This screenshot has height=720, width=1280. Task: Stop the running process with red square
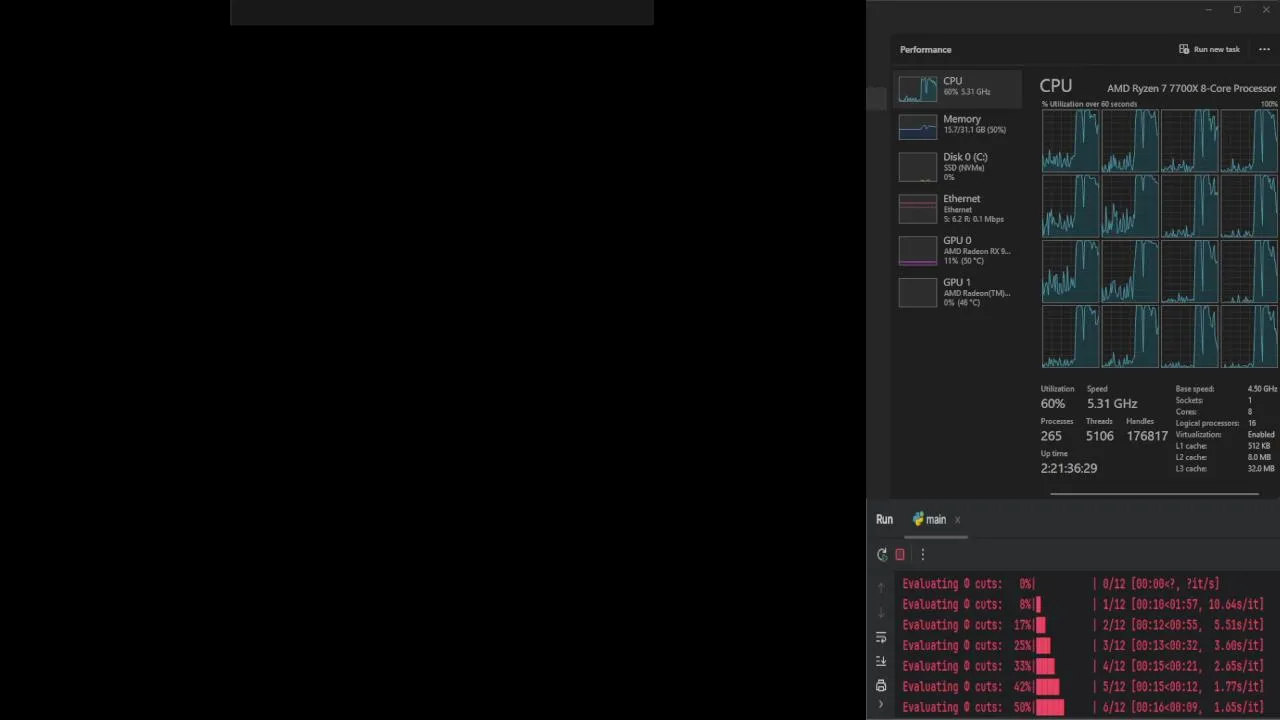click(900, 555)
